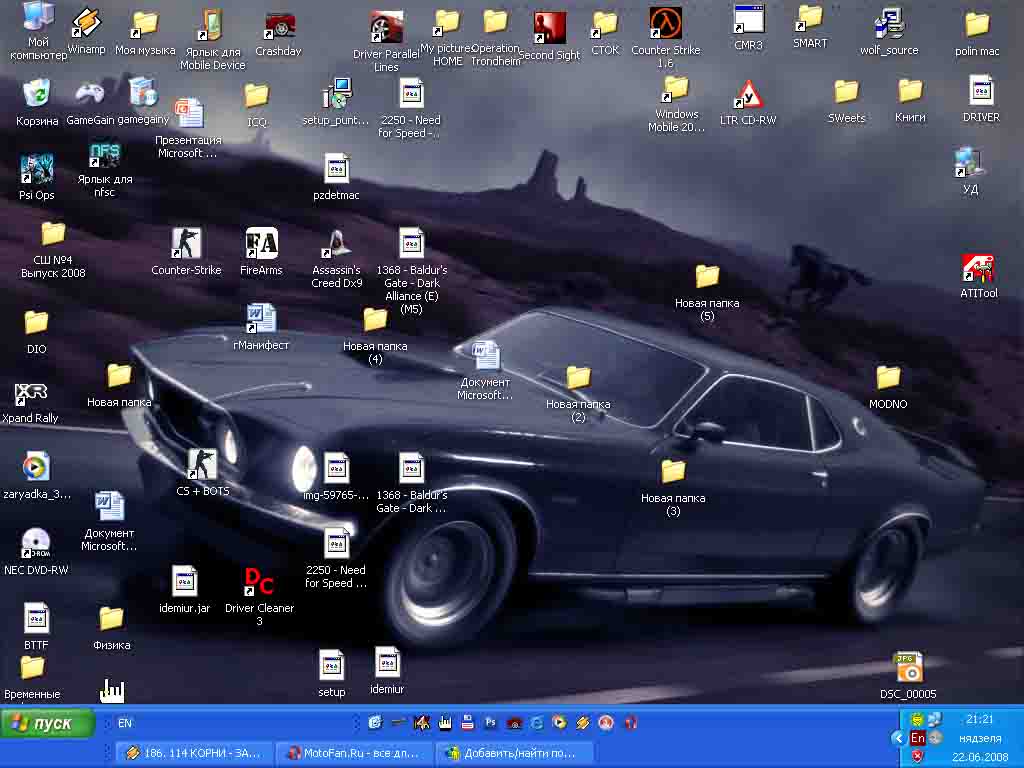Click the red security shield tray icon
Screen dimensions: 1024x768
[x=918, y=756]
